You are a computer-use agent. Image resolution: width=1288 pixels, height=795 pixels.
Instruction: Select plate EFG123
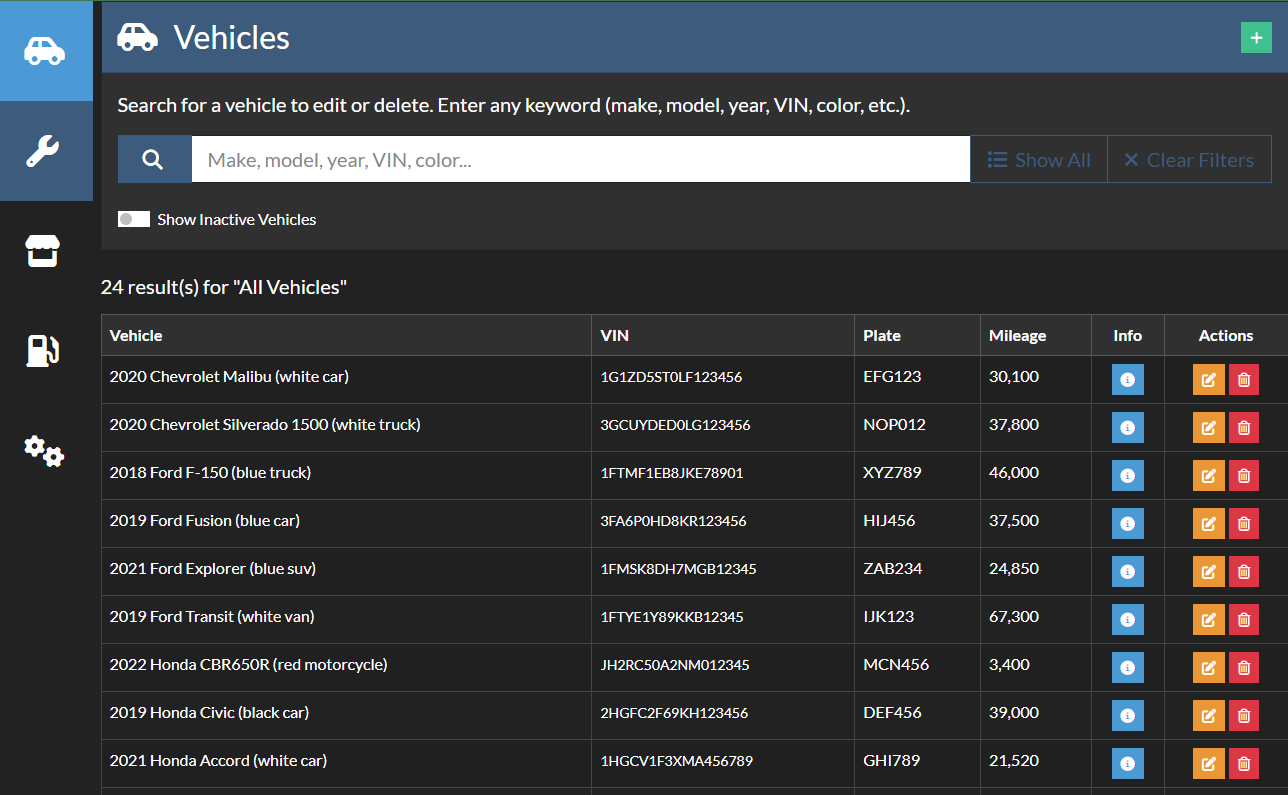tap(892, 377)
